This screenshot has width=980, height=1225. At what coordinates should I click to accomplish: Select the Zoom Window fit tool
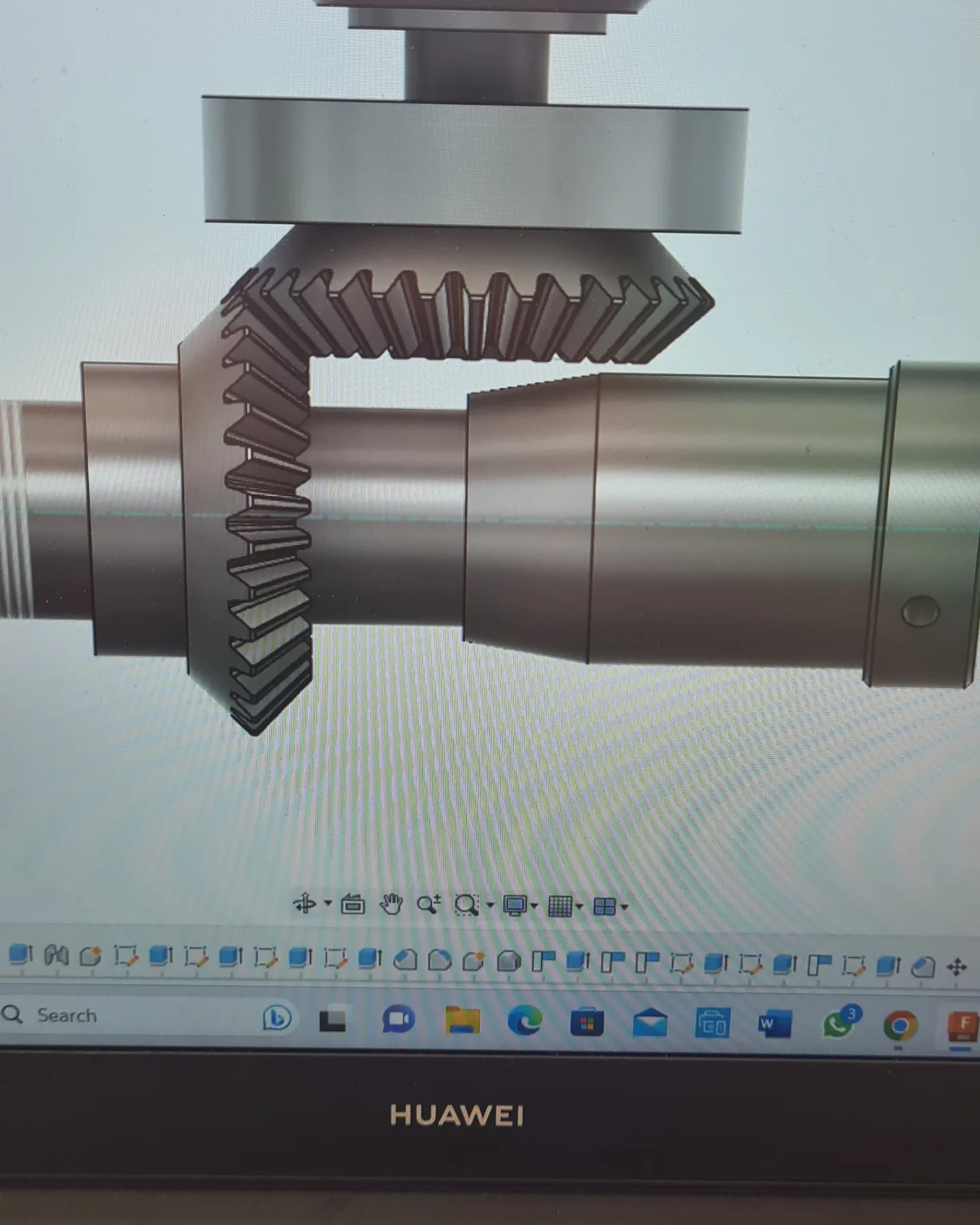click(x=467, y=905)
